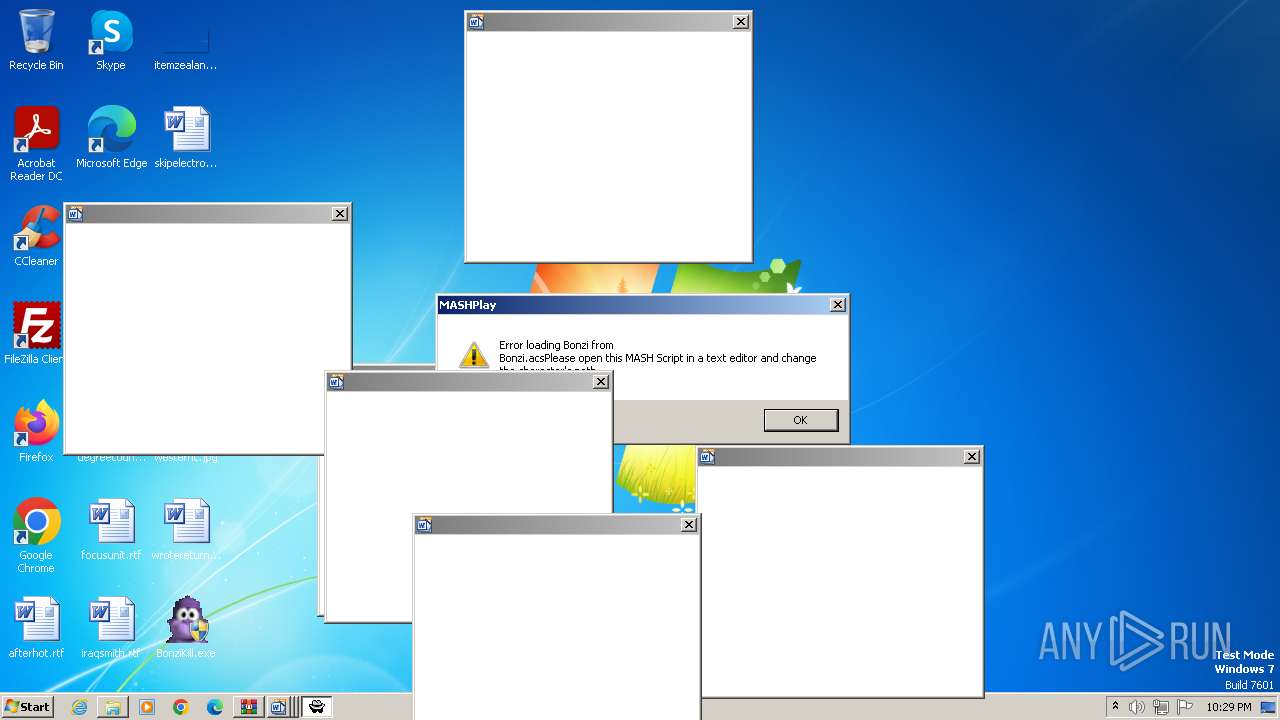
Task: Switch to the WinRAR taskbar button
Action: point(249,707)
